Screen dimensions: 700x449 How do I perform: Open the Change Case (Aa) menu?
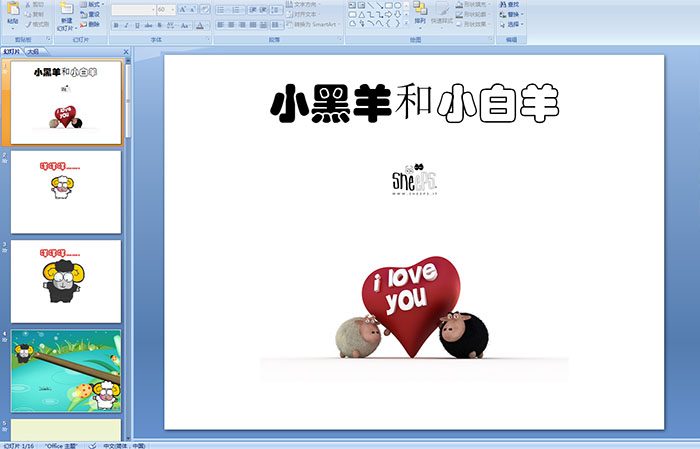pos(185,25)
